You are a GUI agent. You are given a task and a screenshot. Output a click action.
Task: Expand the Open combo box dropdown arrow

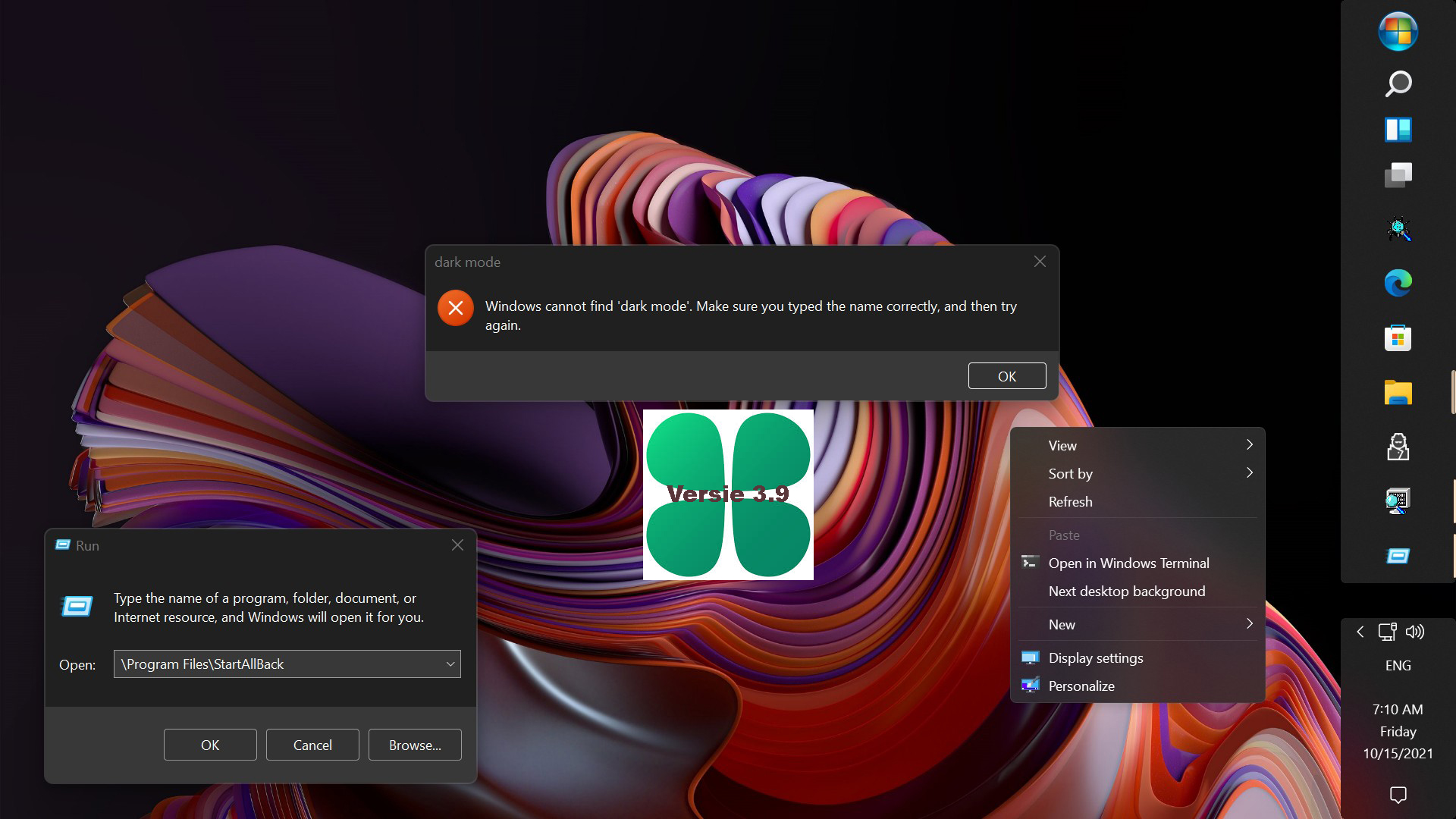450,664
